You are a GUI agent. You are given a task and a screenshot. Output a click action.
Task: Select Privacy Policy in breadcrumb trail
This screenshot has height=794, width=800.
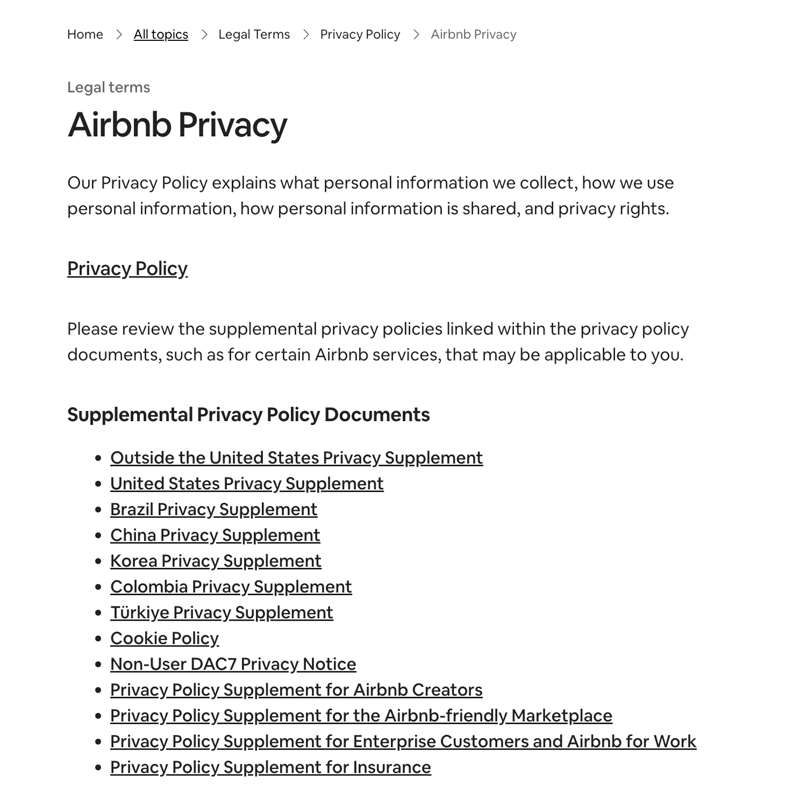[x=360, y=34]
